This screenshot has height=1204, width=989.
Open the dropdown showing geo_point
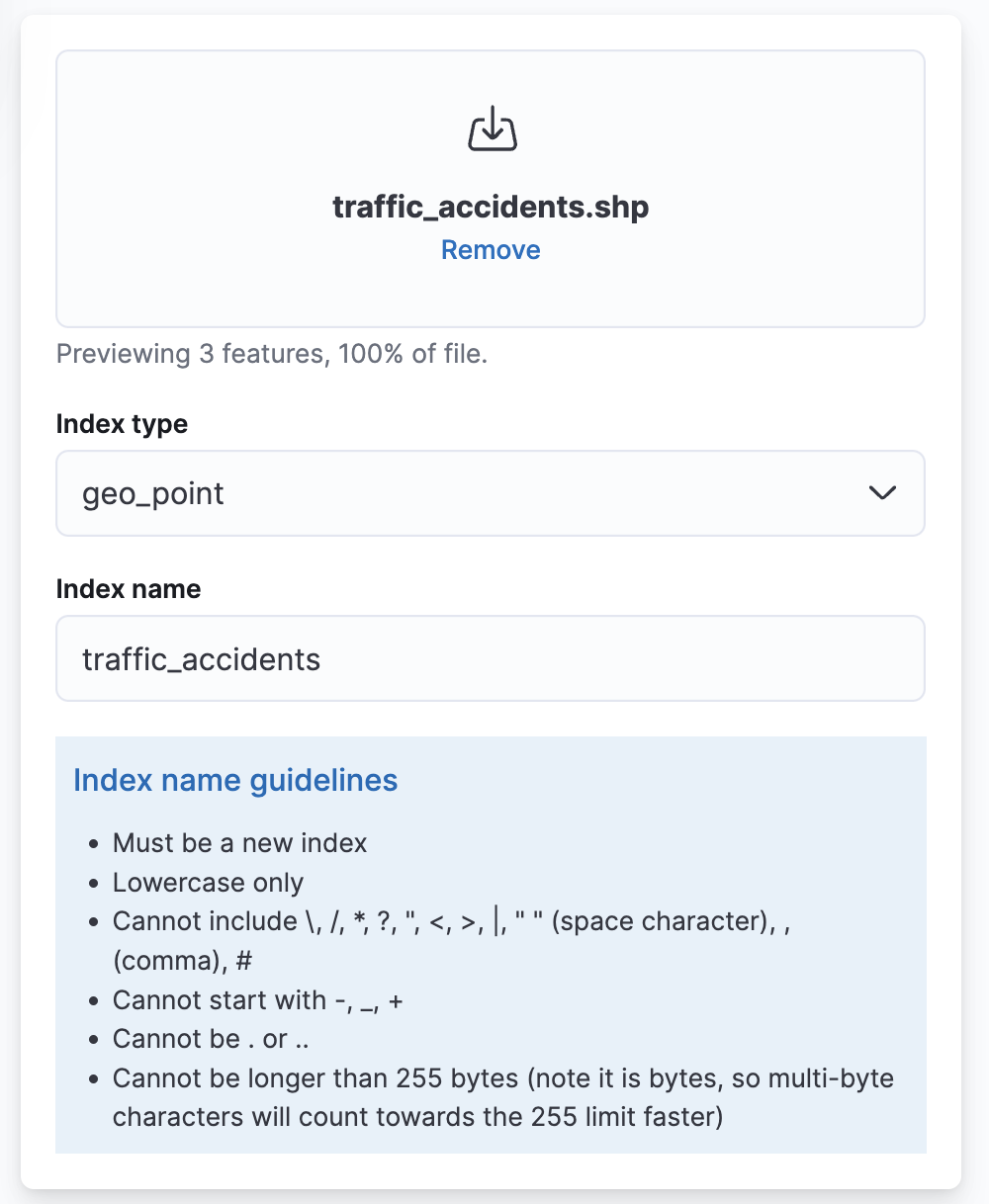coord(491,493)
